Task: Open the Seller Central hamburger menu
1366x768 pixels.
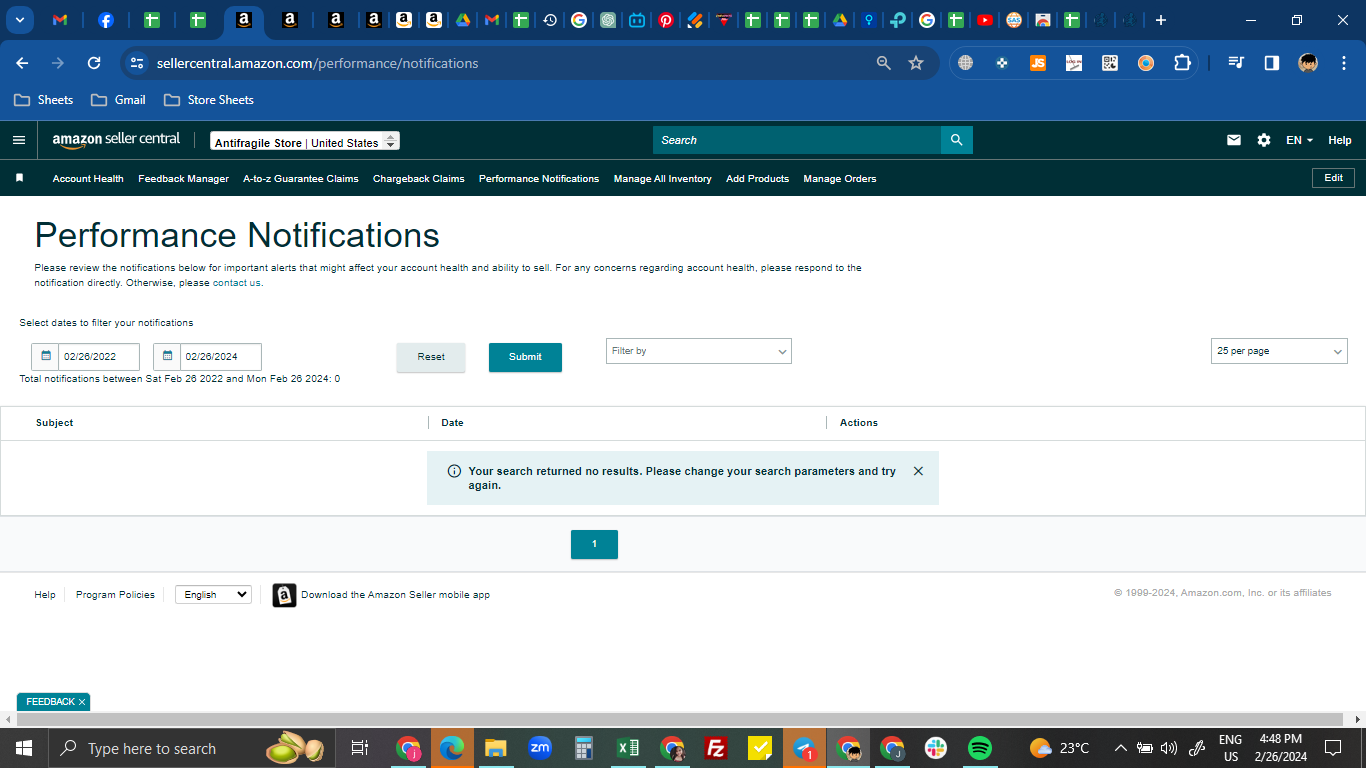Action: [19, 140]
